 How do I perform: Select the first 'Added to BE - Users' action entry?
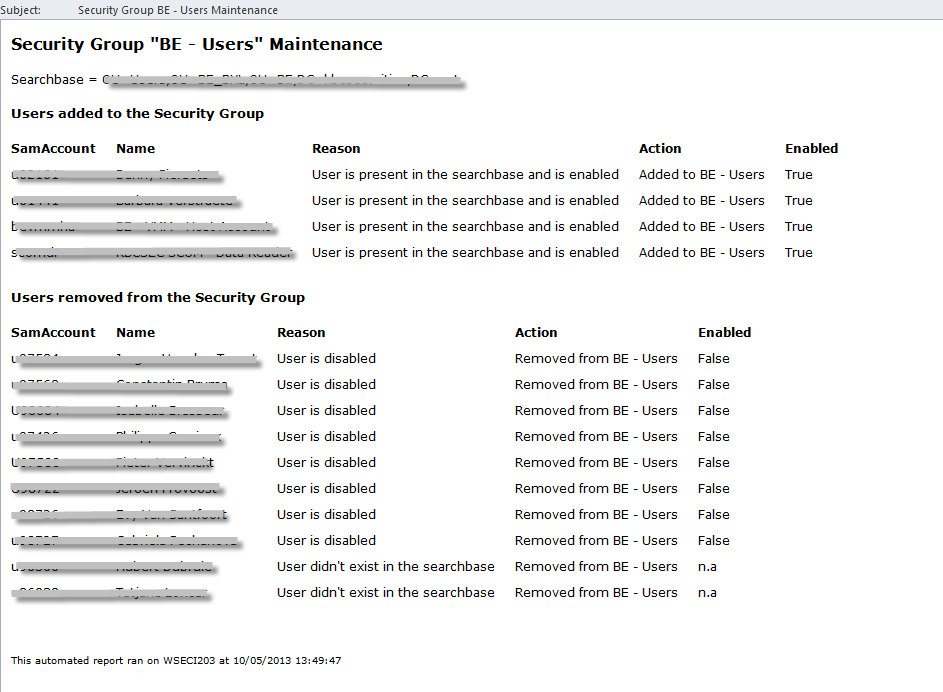701,174
